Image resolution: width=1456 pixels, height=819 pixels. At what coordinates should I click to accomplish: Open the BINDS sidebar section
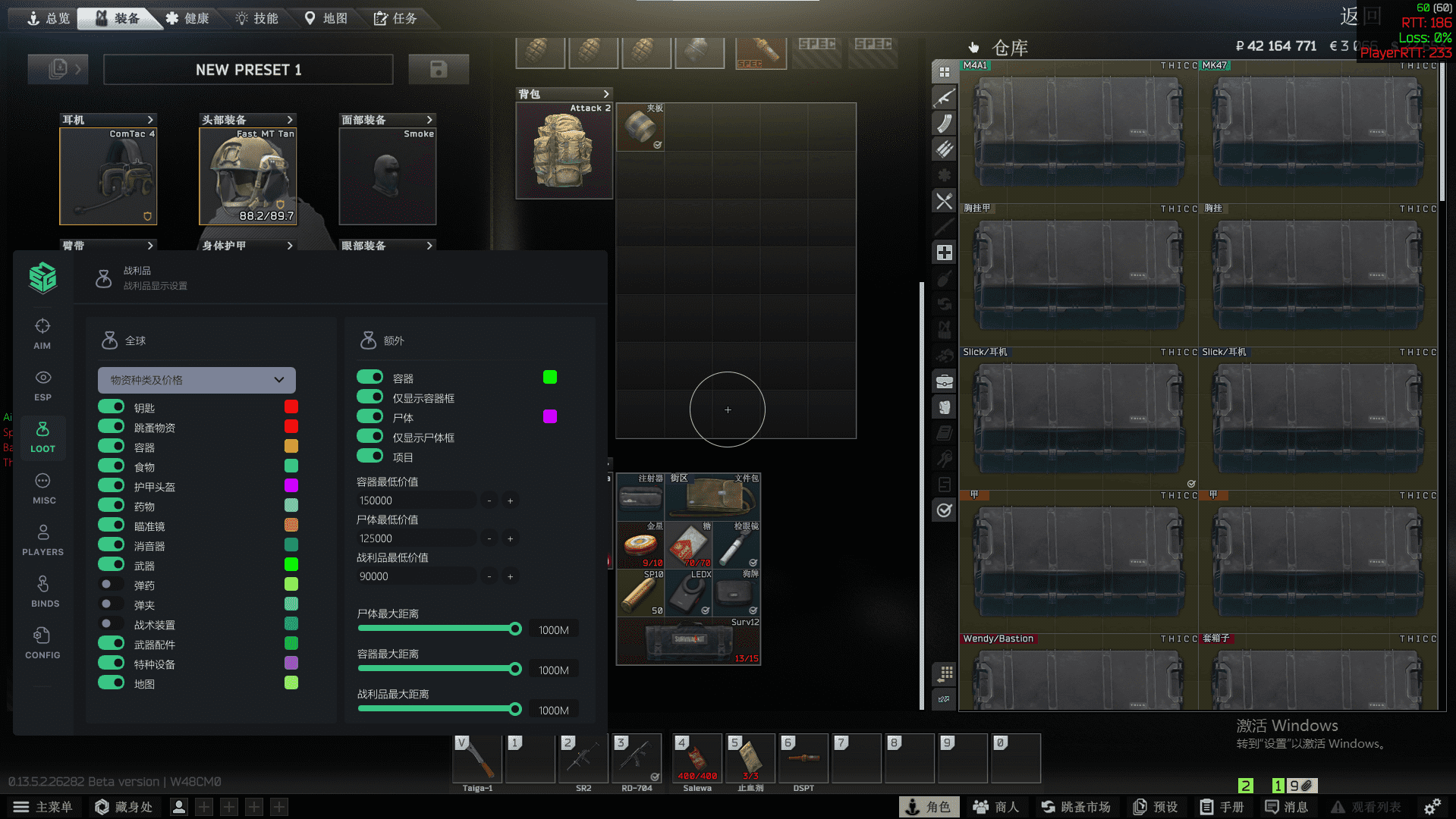click(44, 591)
